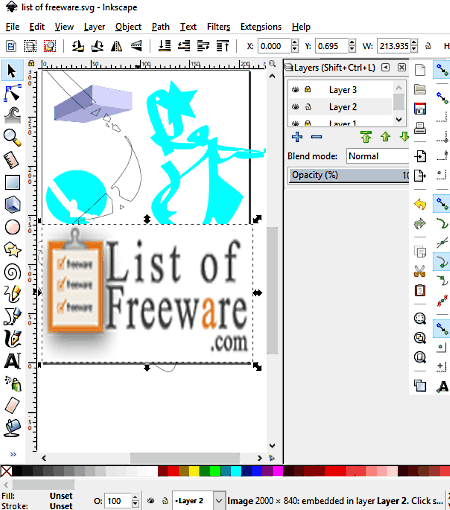This screenshot has width=450, height=510.
Task: Toggle visibility eye of Layer 3
Action: pos(295,89)
